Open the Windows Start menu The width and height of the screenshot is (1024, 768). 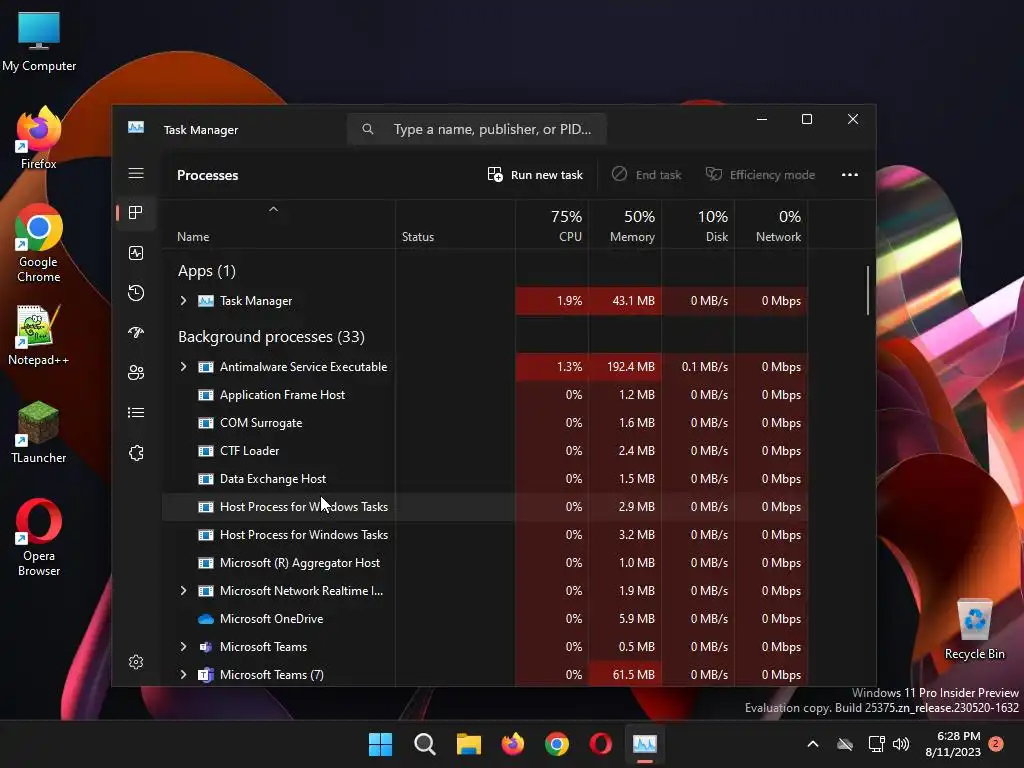(x=380, y=744)
